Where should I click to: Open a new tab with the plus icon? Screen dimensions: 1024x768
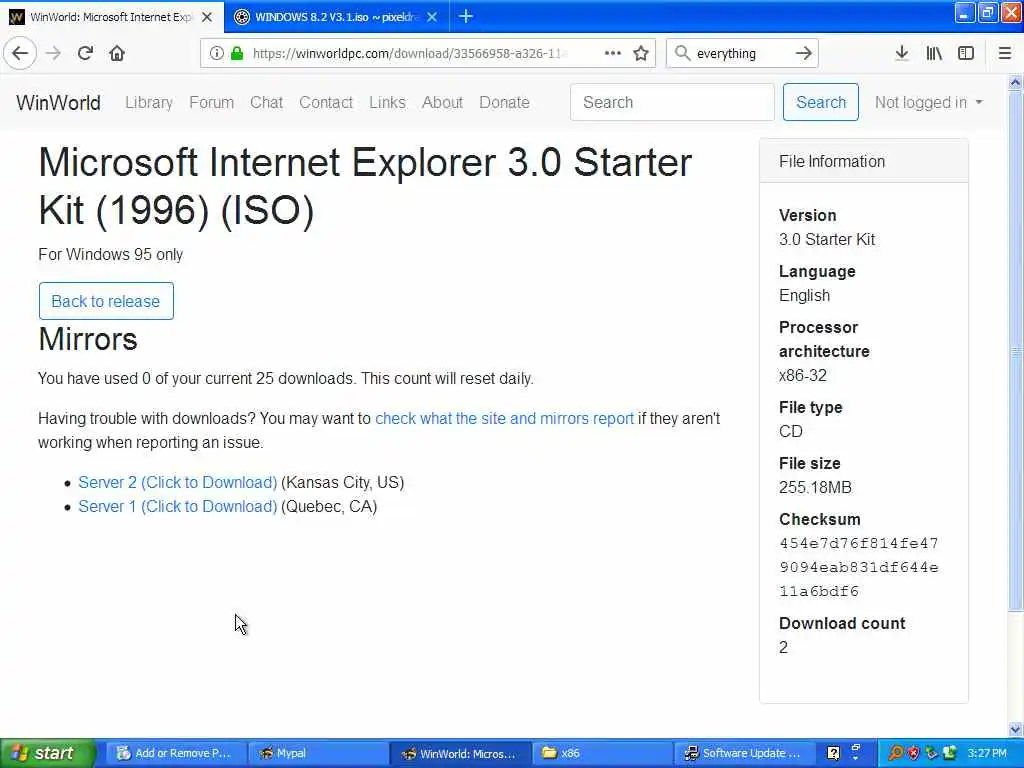tap(466, 16)
